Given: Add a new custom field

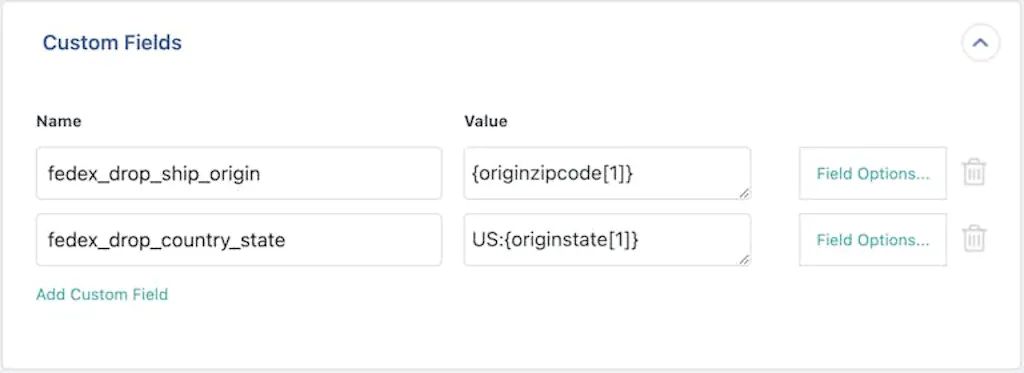Looking at the screenshot, I should tap(102, 295).
